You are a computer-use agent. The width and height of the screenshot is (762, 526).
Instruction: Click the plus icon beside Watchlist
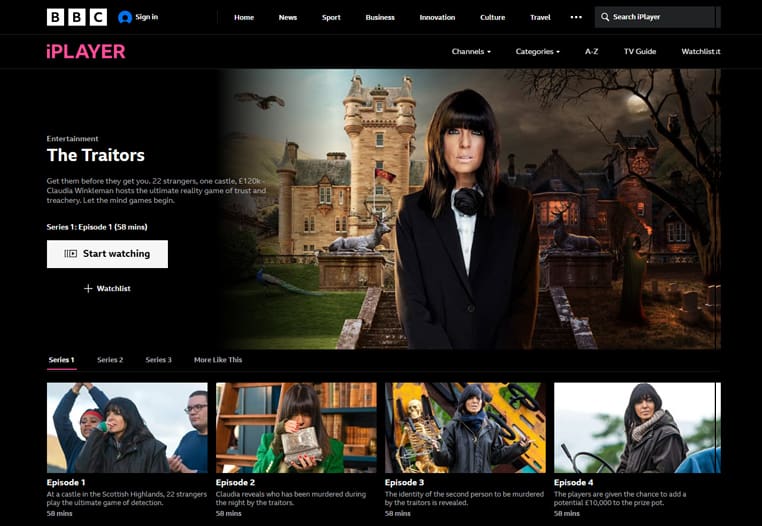(88, 289)
